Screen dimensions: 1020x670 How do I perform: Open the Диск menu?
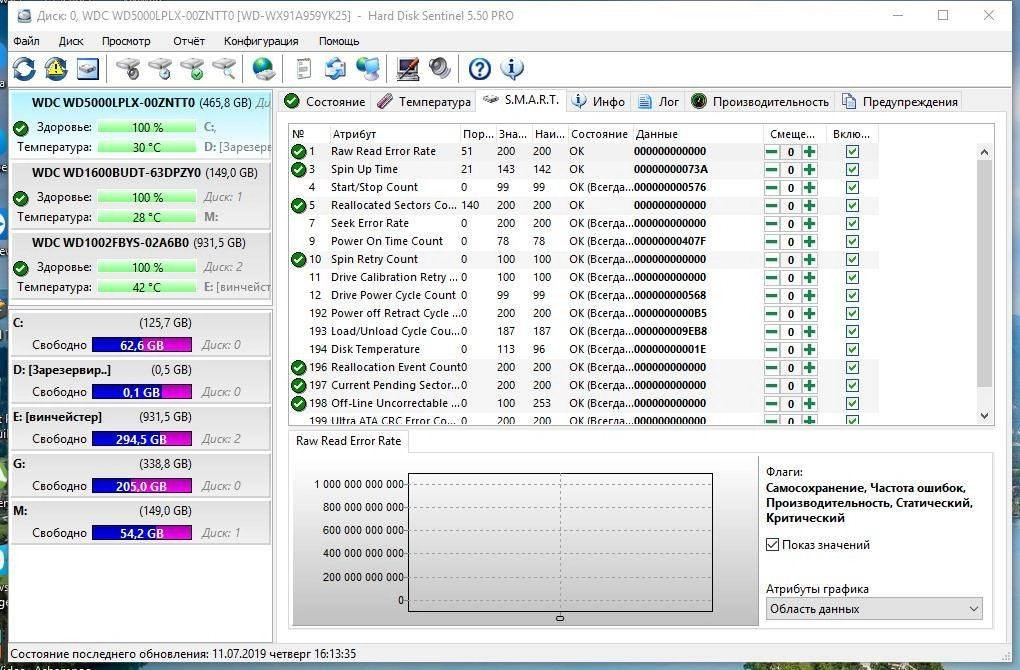[x=71, y=41]
